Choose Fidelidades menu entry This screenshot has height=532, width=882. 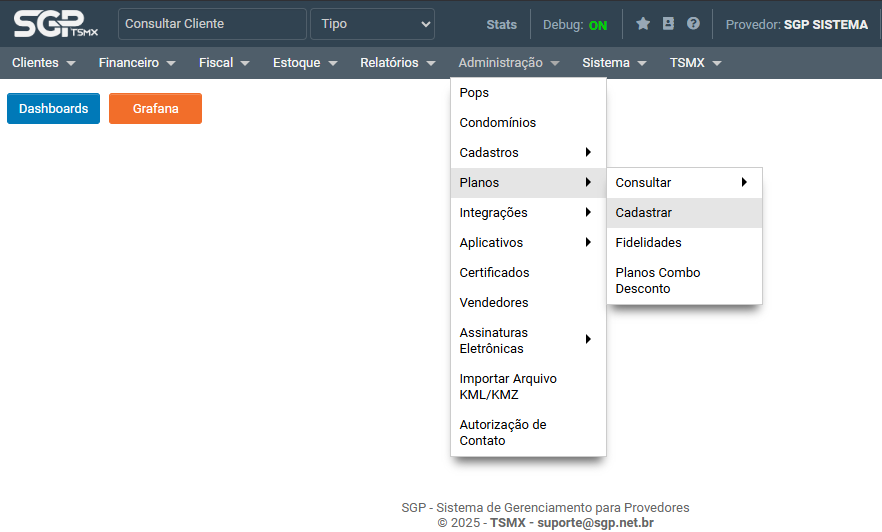648,243
